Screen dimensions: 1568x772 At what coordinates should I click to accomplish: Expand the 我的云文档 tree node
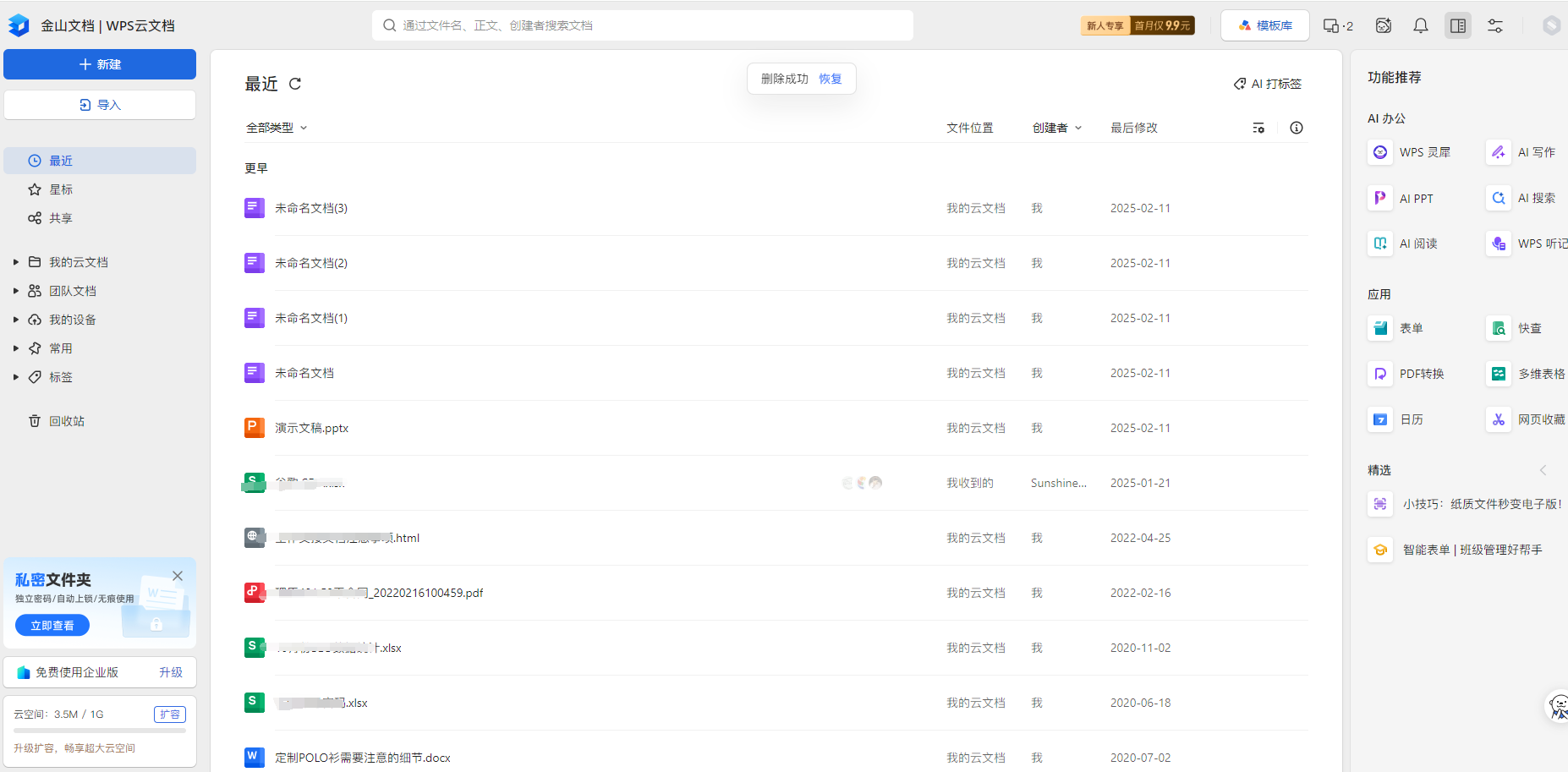[15, 262]
